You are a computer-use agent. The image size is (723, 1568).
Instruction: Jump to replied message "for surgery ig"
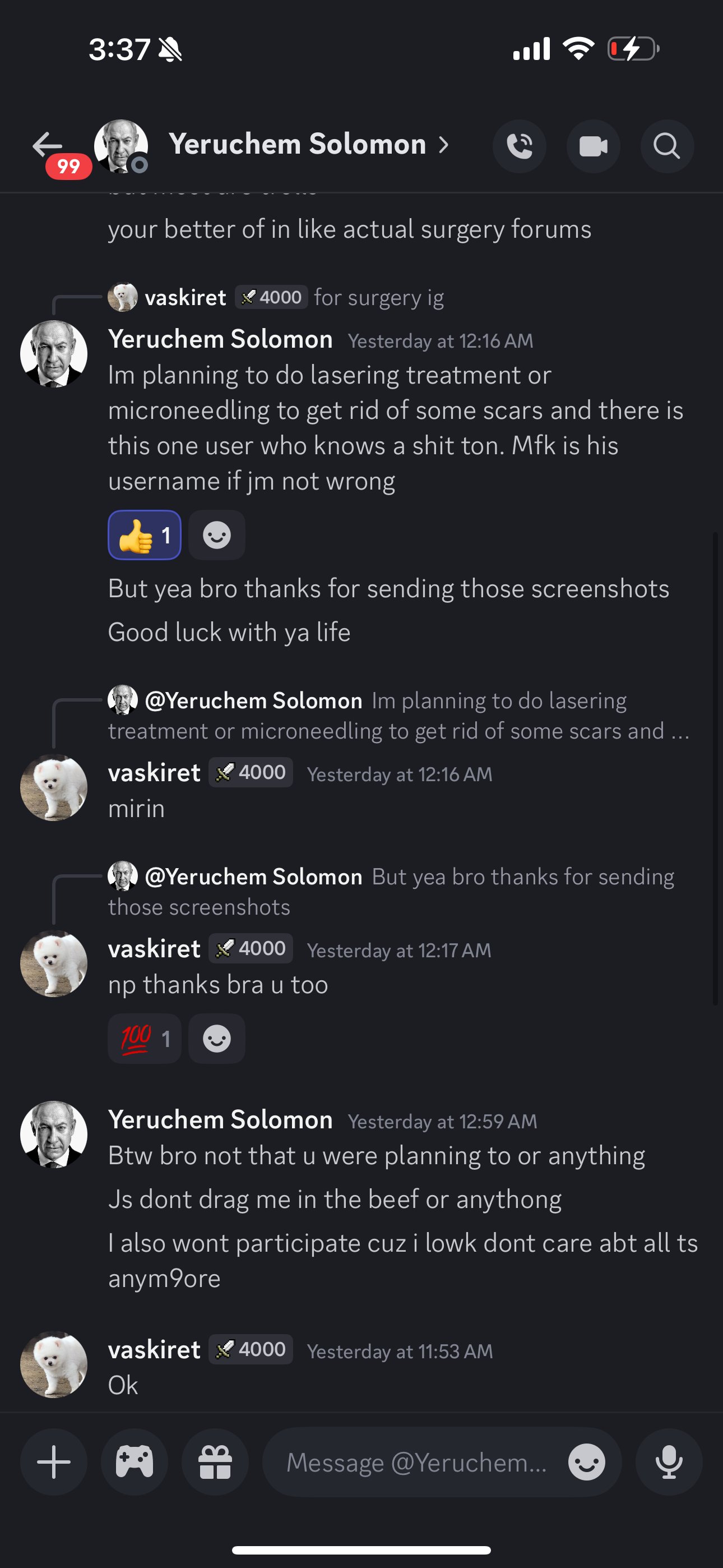pyautogui.click(x=377, y=298)
